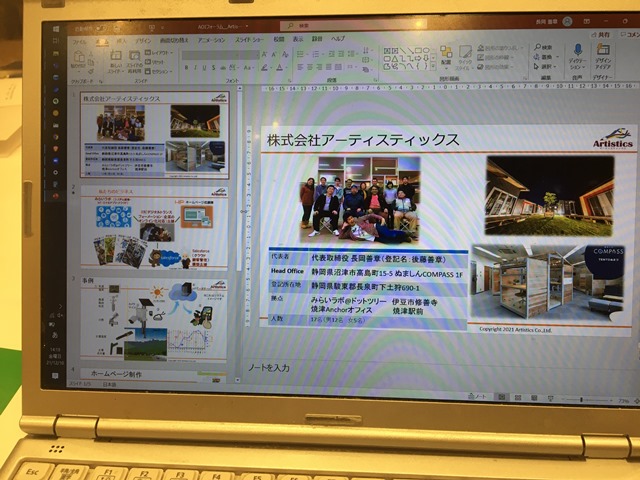Click the Clear All Formatting icon
Image resolution: width=640 pixels, height=480 pixels.
click(285, 54)
